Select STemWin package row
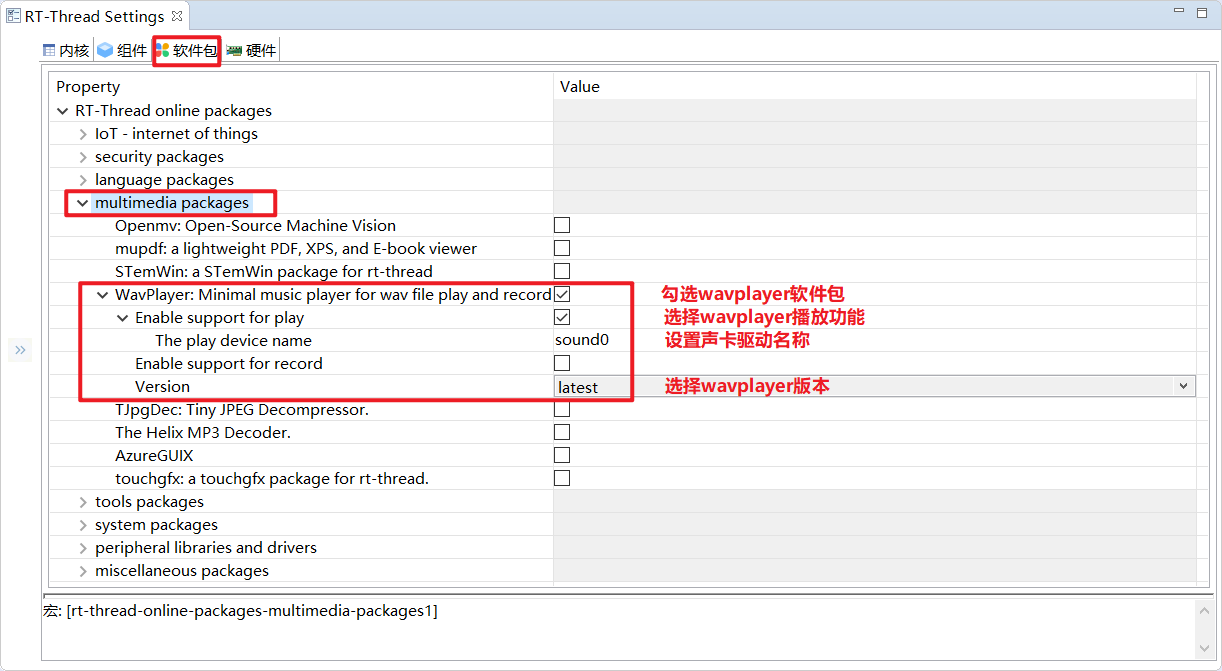Viewport: 1222px width, 671px height. [x=274, y=272]
